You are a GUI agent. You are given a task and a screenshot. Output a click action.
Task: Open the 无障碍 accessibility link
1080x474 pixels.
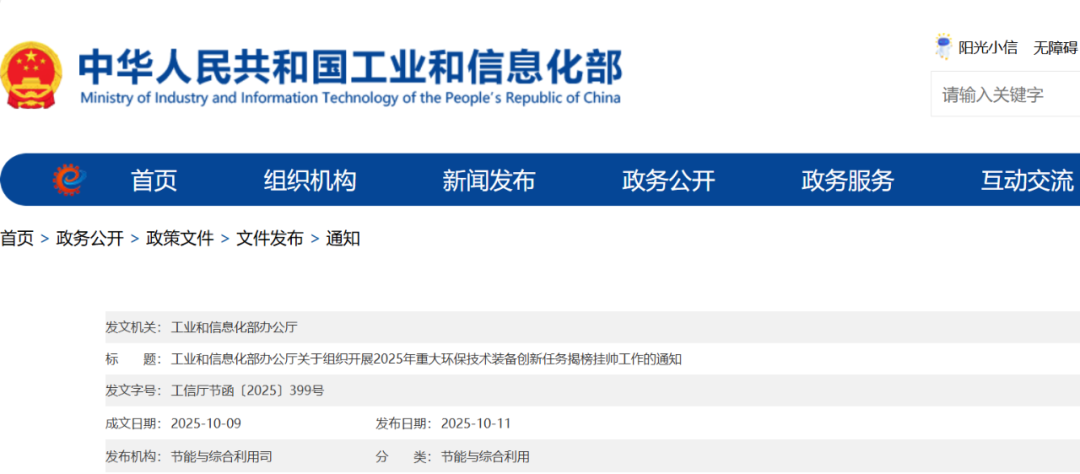pyautogui.click(x=1055, y=48)
